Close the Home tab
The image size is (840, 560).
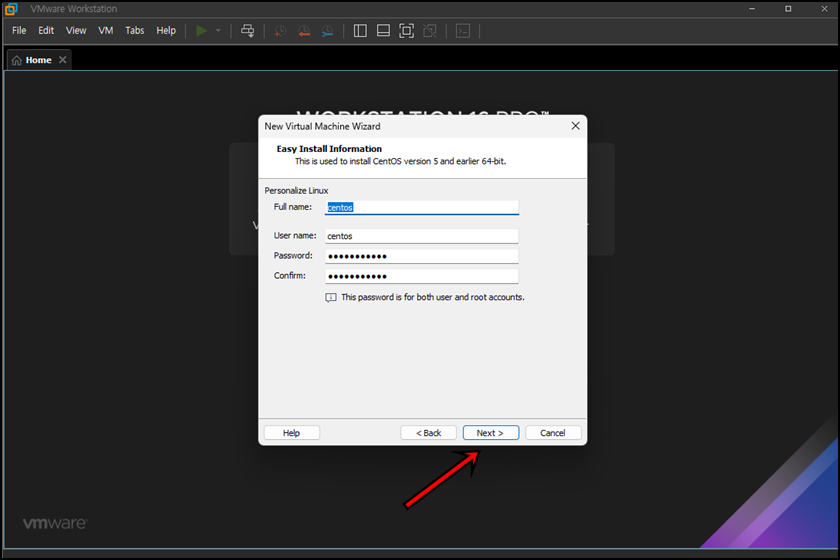click(63, 59)
